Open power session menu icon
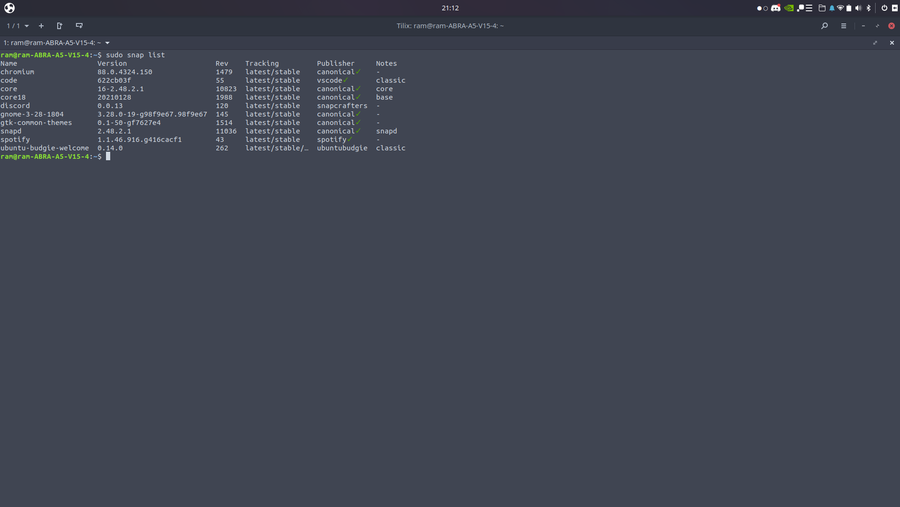 click(x=885, y=8)
